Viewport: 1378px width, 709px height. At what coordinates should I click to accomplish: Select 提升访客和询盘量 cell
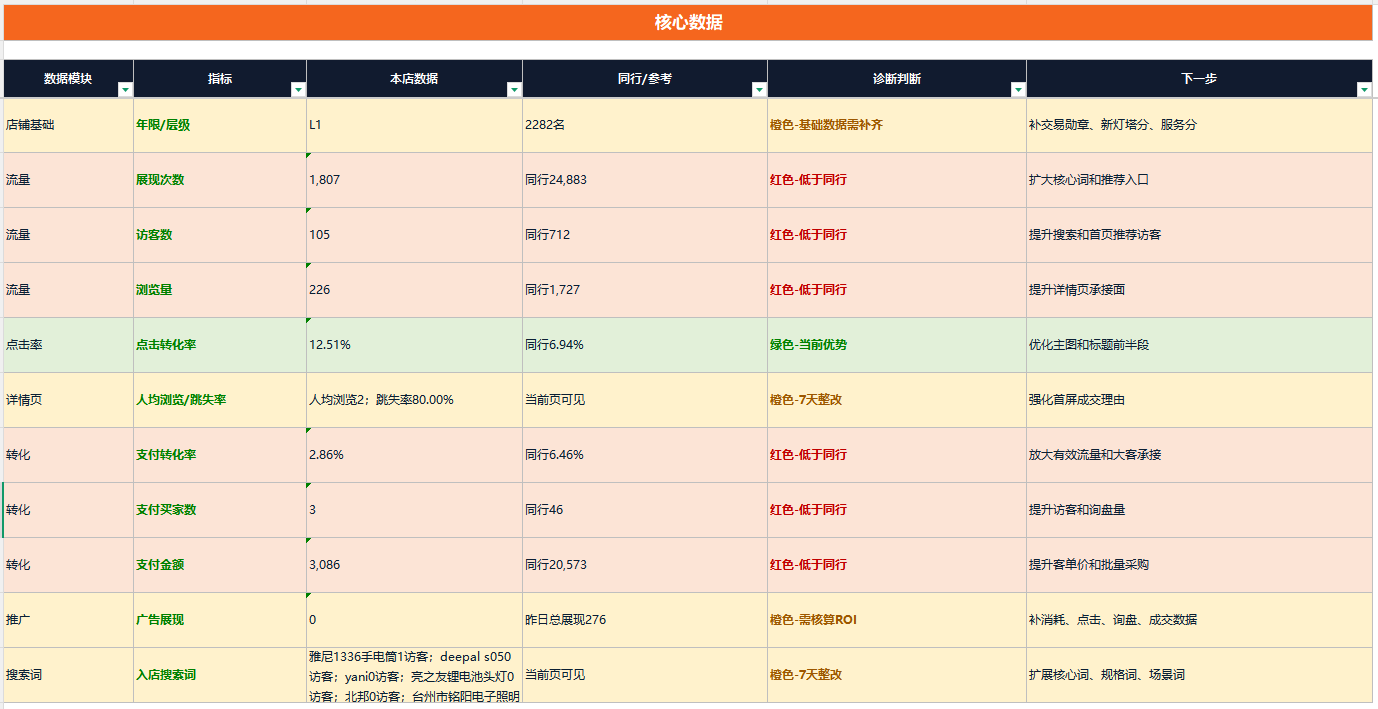point(1199,511)
